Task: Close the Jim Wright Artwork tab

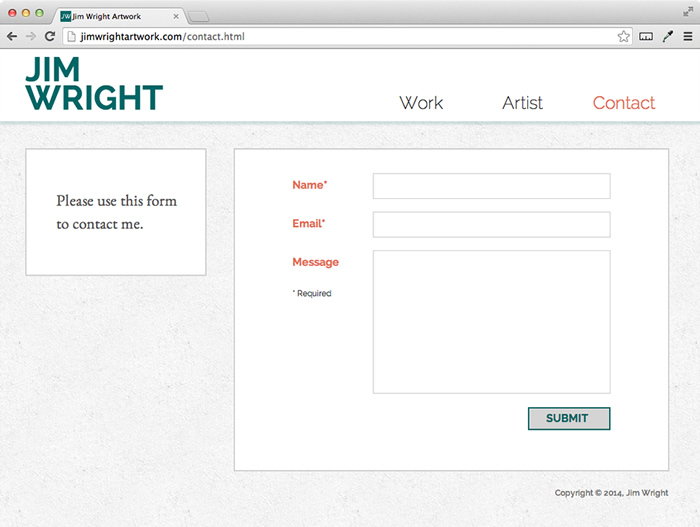Action: point(176,16)
